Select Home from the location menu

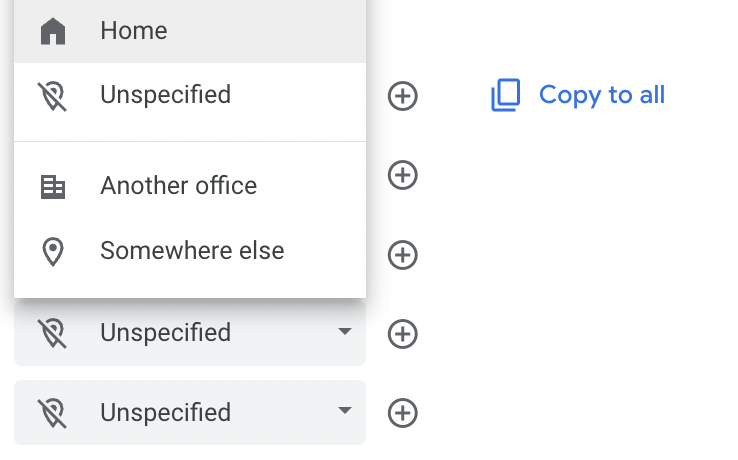190,31
